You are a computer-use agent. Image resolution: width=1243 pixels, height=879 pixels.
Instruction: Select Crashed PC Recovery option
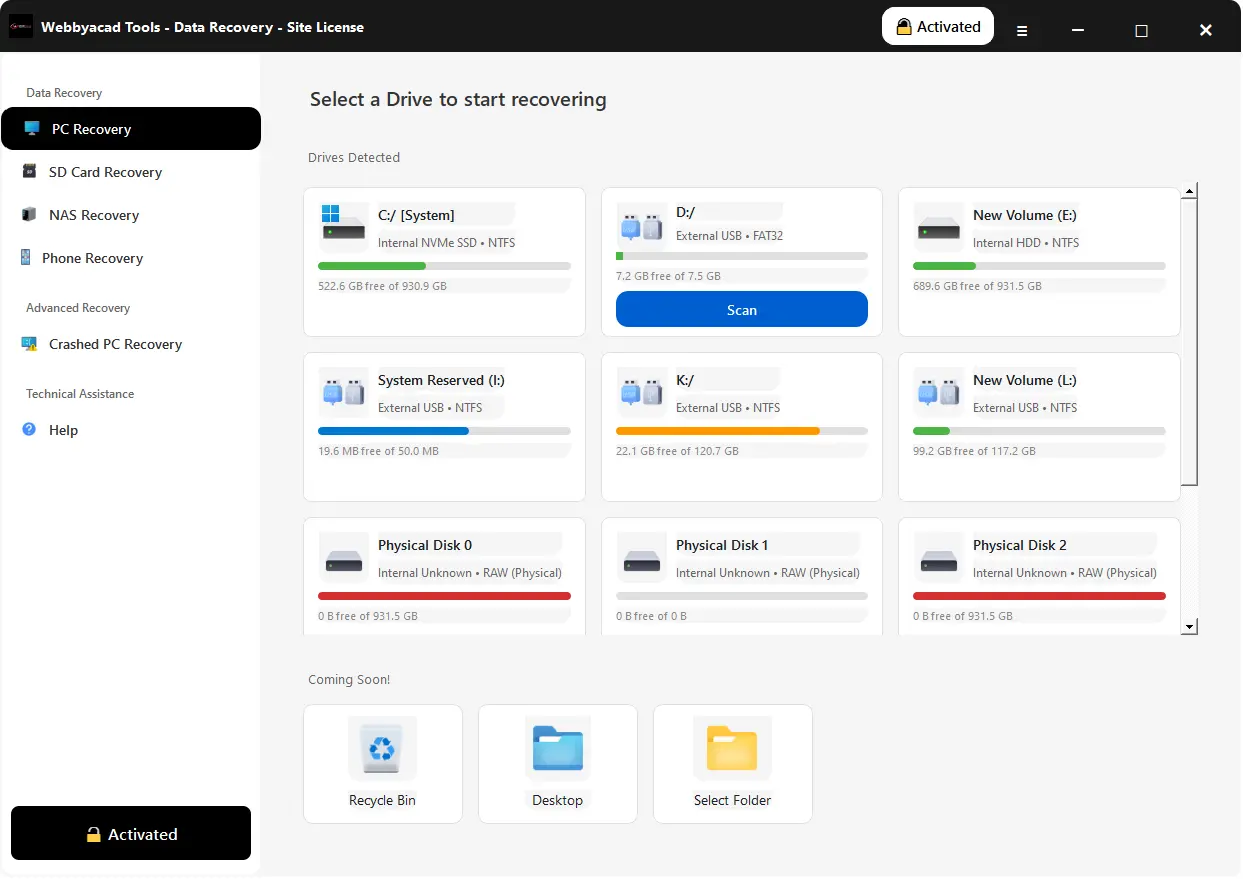pyautogui.click(x=115, y=344)
